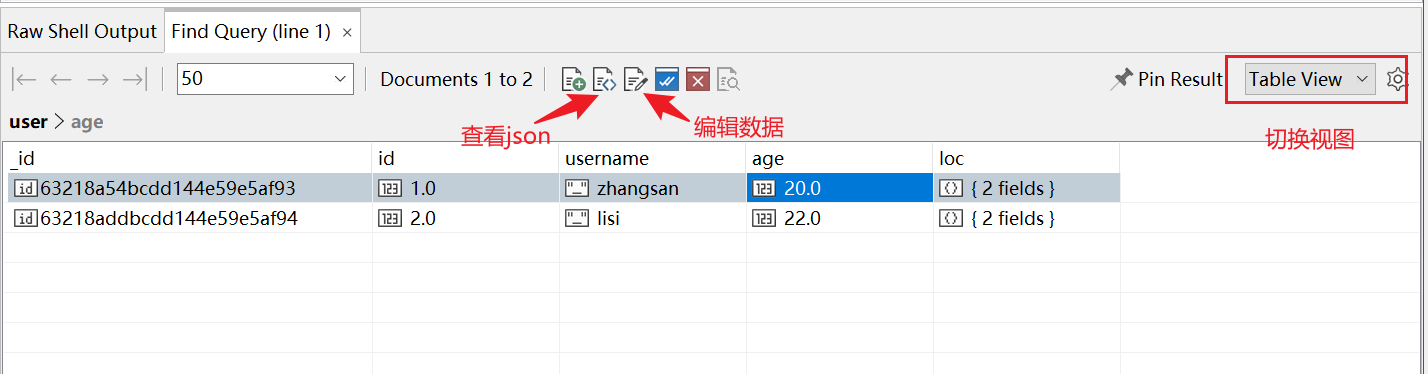
Task: Go to the next page arrow
Action: pyautogui.click(x=97, y=80)
